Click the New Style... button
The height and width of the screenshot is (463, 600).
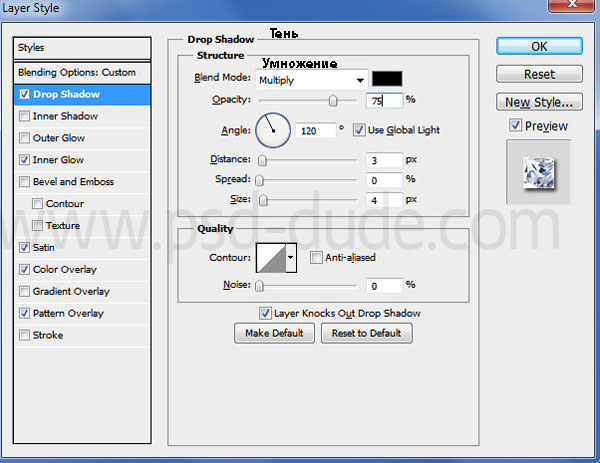(539, 102)
